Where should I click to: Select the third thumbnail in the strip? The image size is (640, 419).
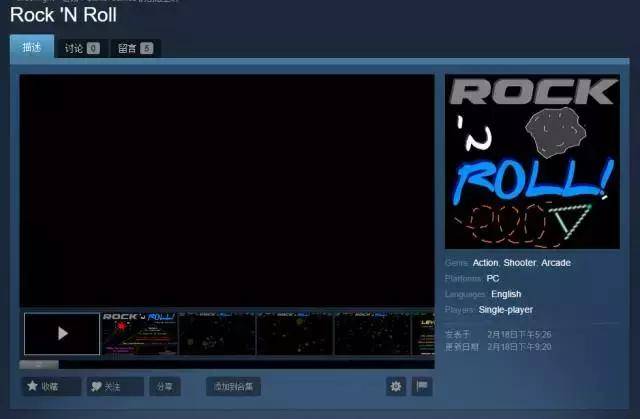(x=217, y=333)
